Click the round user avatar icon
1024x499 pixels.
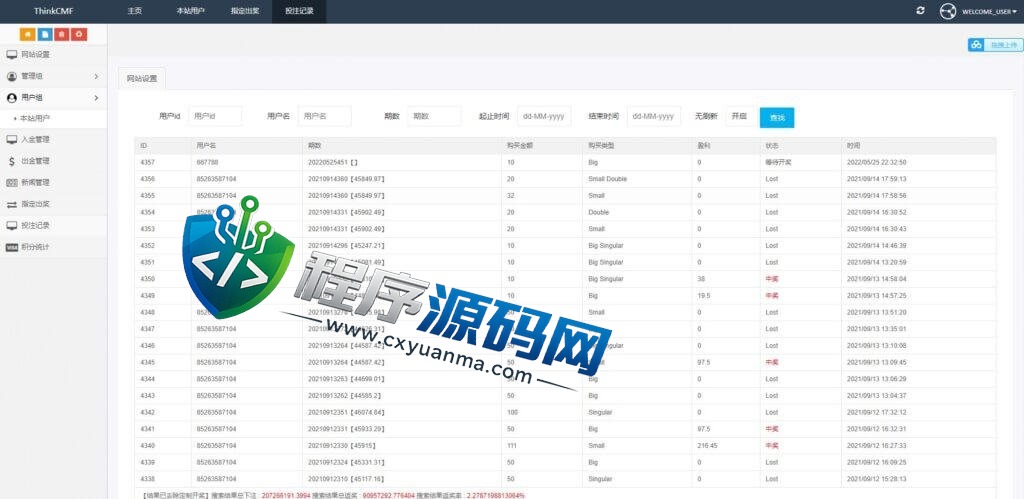coord(948,11)
